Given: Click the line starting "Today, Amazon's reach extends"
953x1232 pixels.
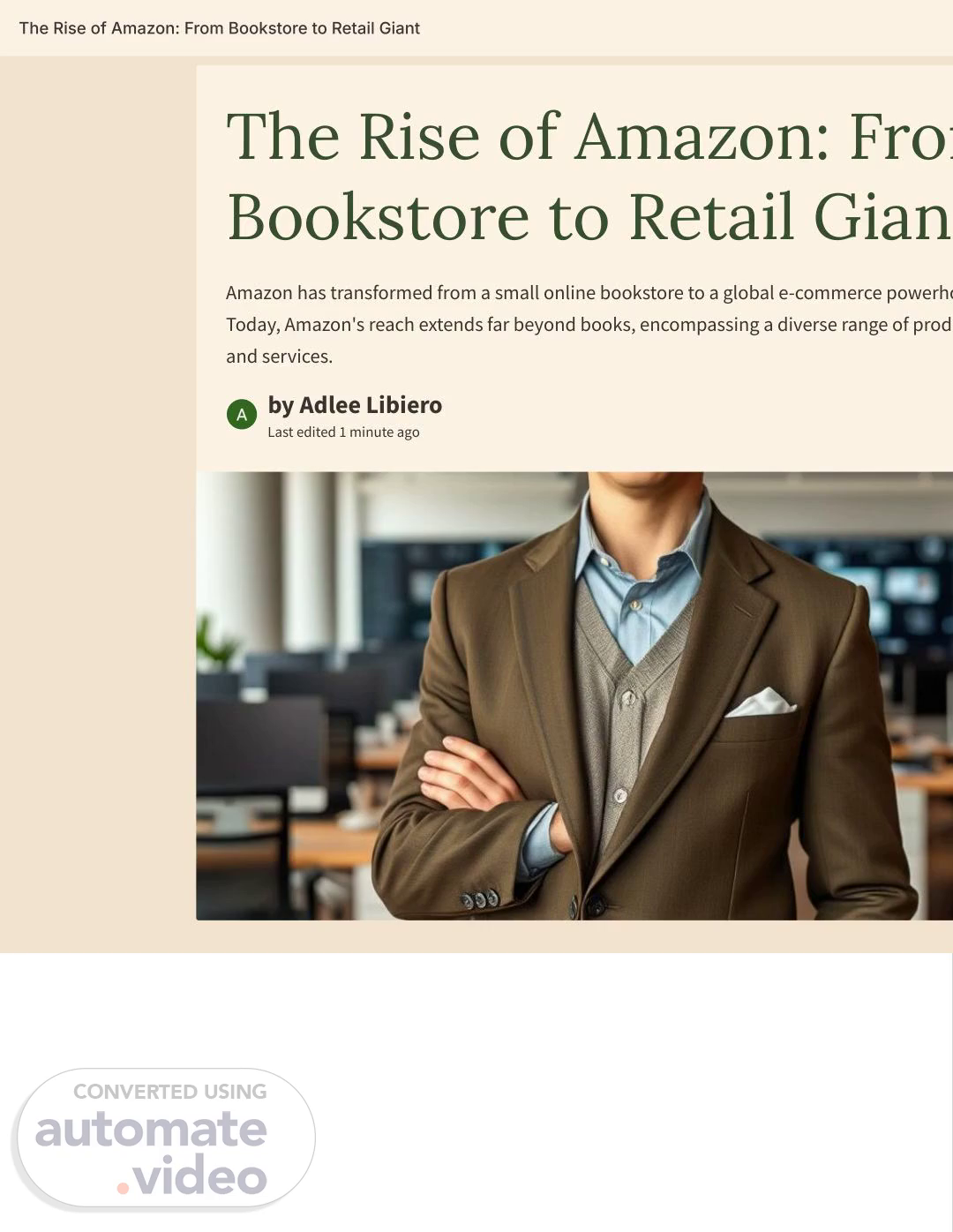Looking at the screenshot, I should point(589,325).
